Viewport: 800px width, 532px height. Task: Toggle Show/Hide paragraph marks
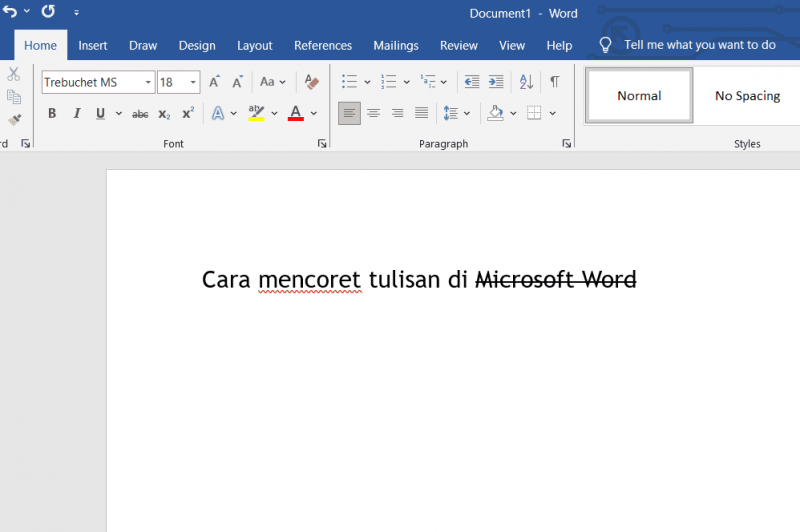tap(555, 82)
